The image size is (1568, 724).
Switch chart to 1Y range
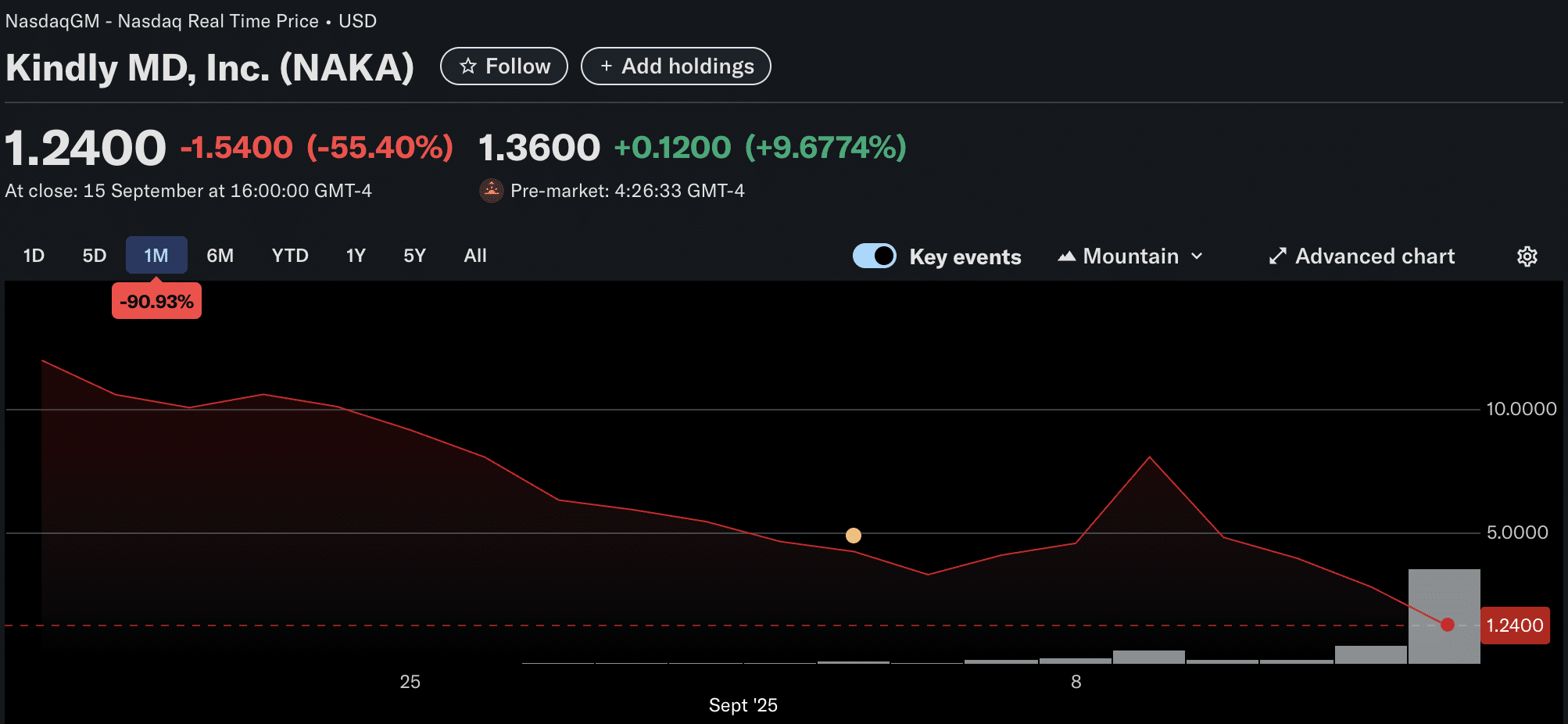(x=356, y=256)
